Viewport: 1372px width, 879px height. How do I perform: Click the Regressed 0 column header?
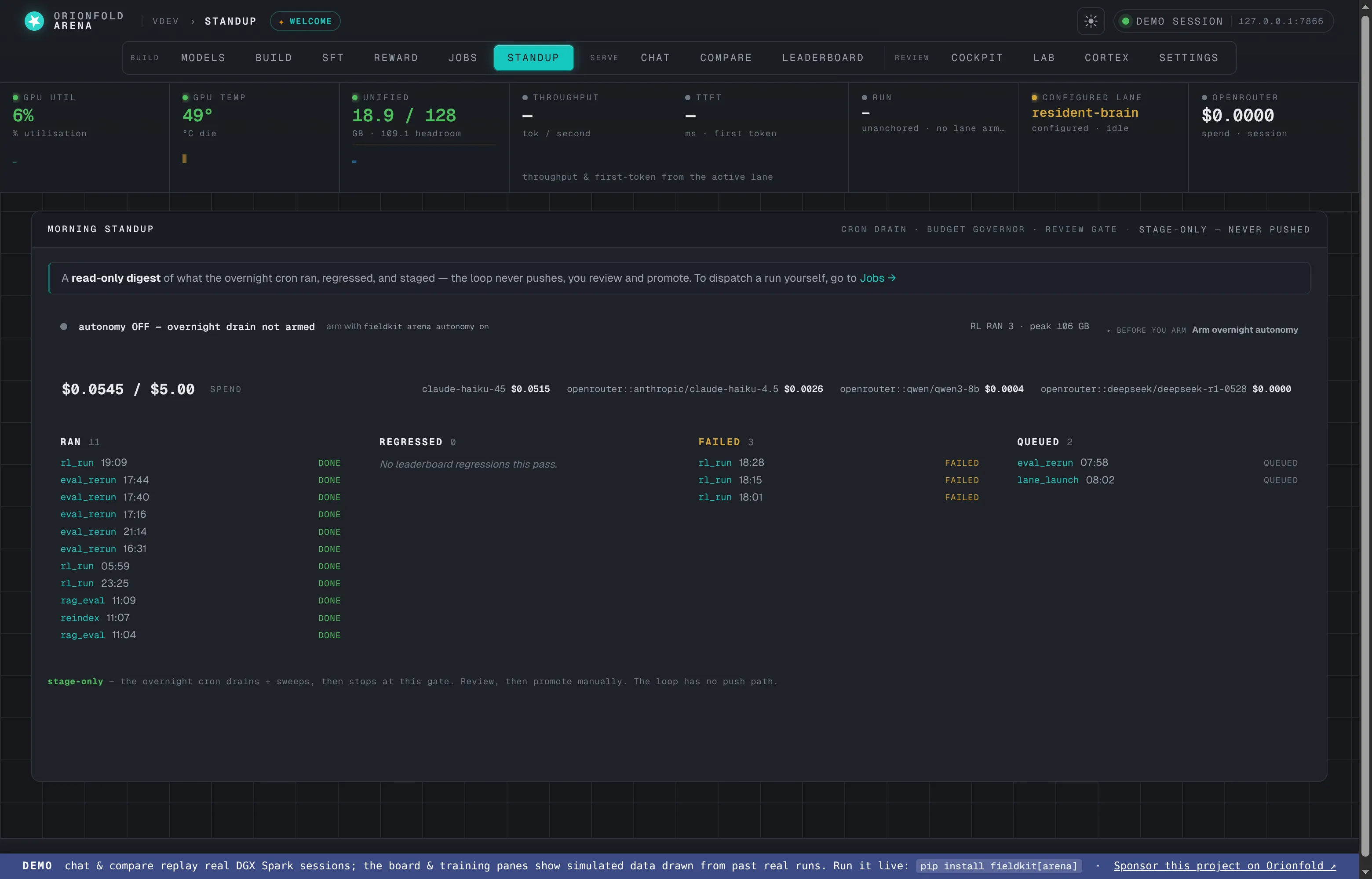pyautogui.click(x=417, y=442)
